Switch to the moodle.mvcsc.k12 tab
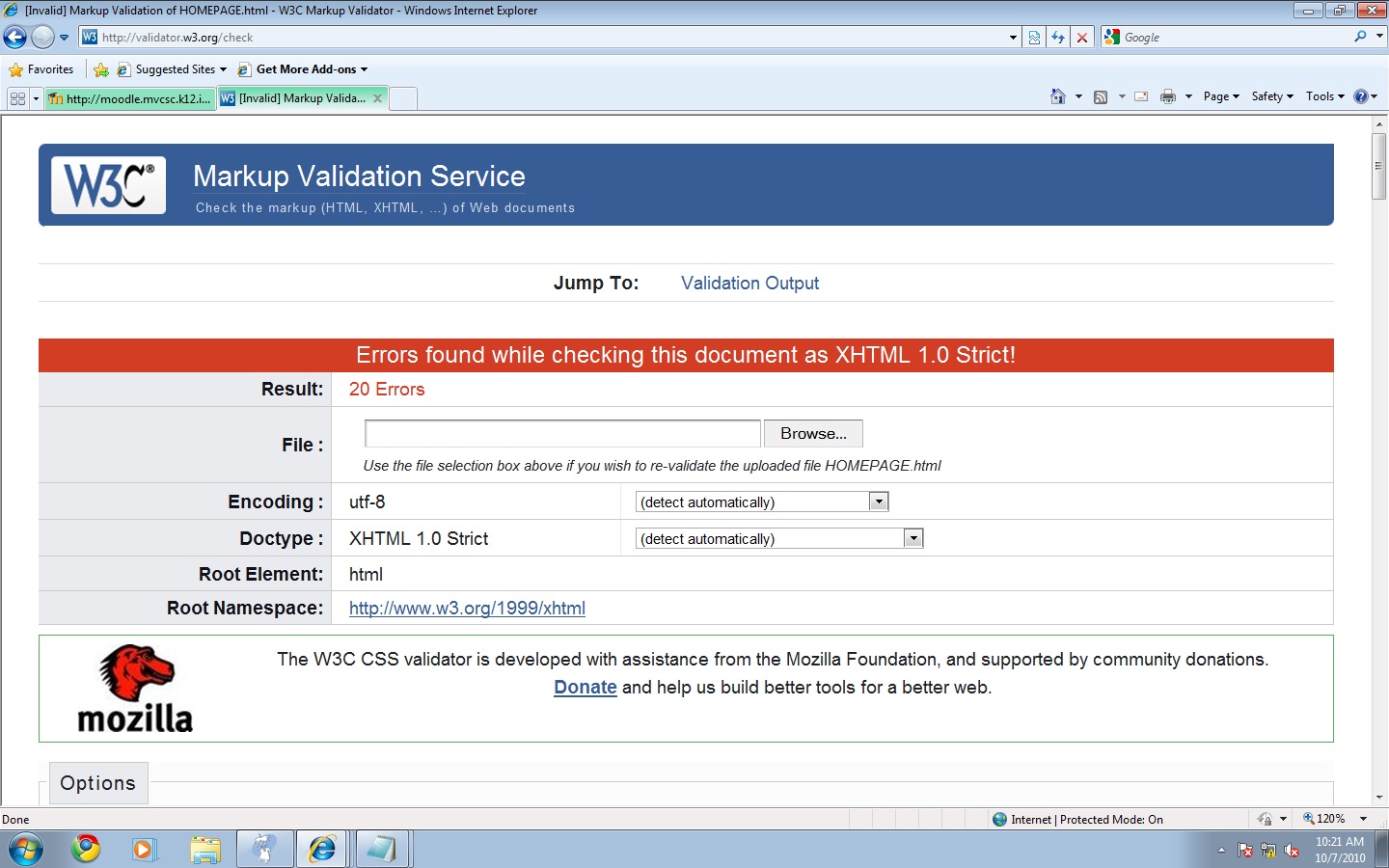 [130, 98]
